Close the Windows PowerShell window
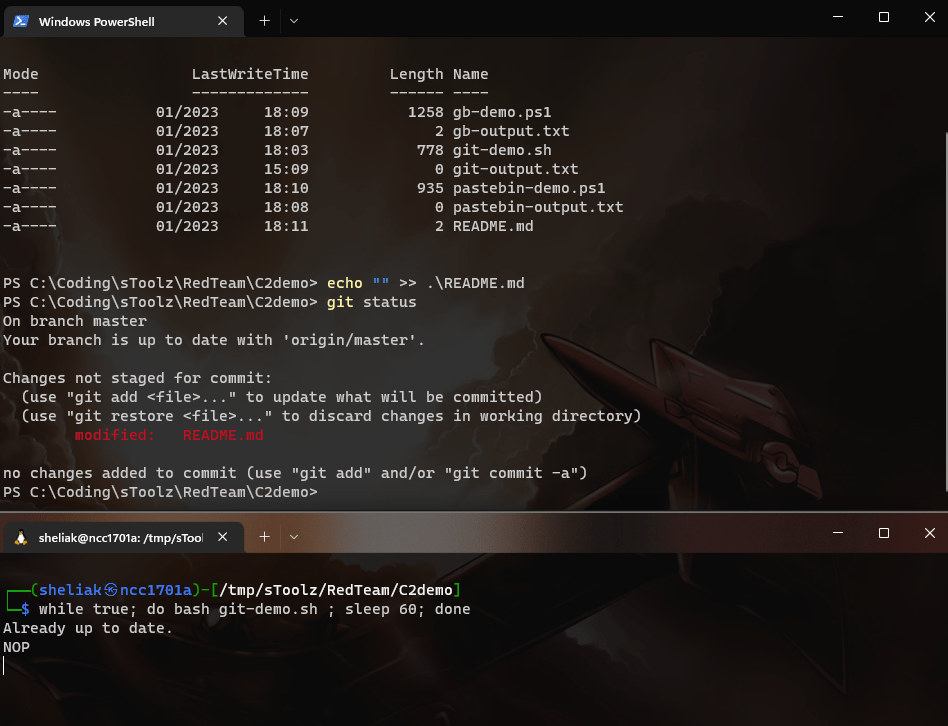Viewport: 948px width, 726px height. coord(929,17)
